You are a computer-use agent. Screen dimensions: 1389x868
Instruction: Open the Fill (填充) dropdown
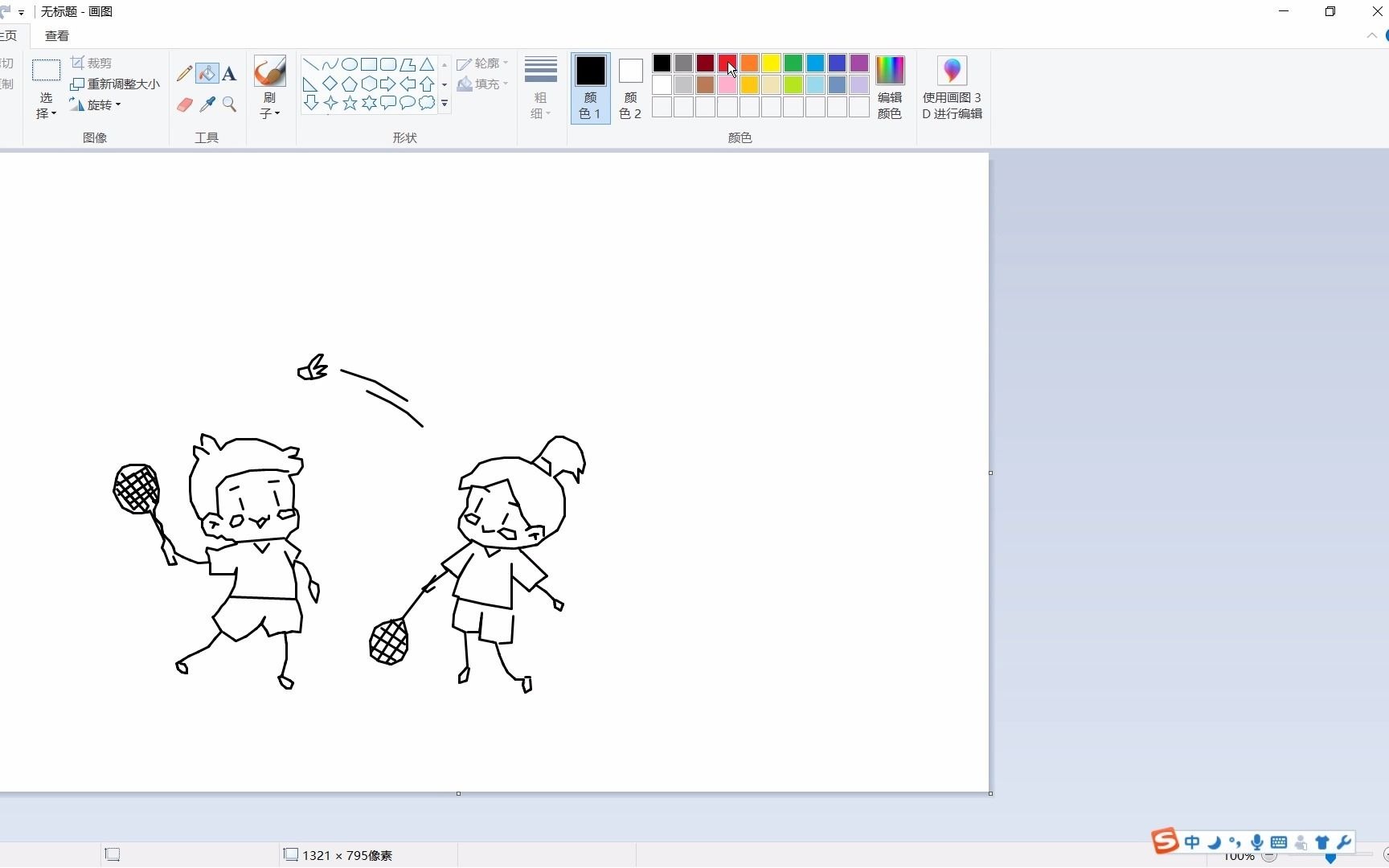point(482,84)
